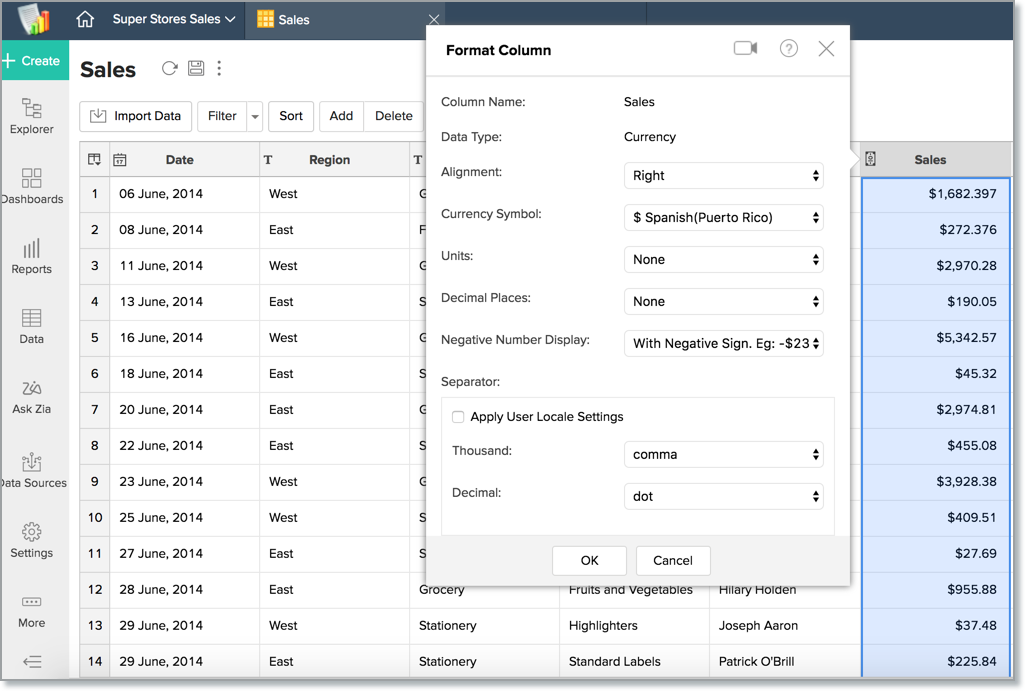Collapse the left sidebar with the arrow icon

point(32,662)
